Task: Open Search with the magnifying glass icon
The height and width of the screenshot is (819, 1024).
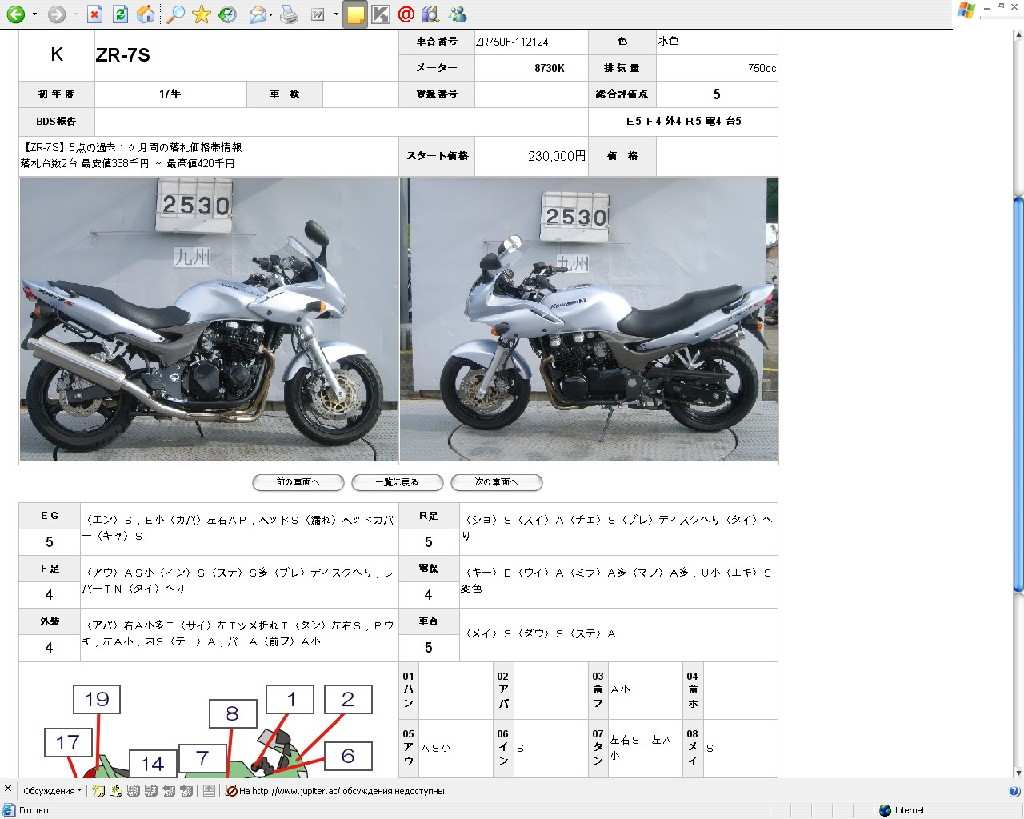Action: click(x=175, y=14)
